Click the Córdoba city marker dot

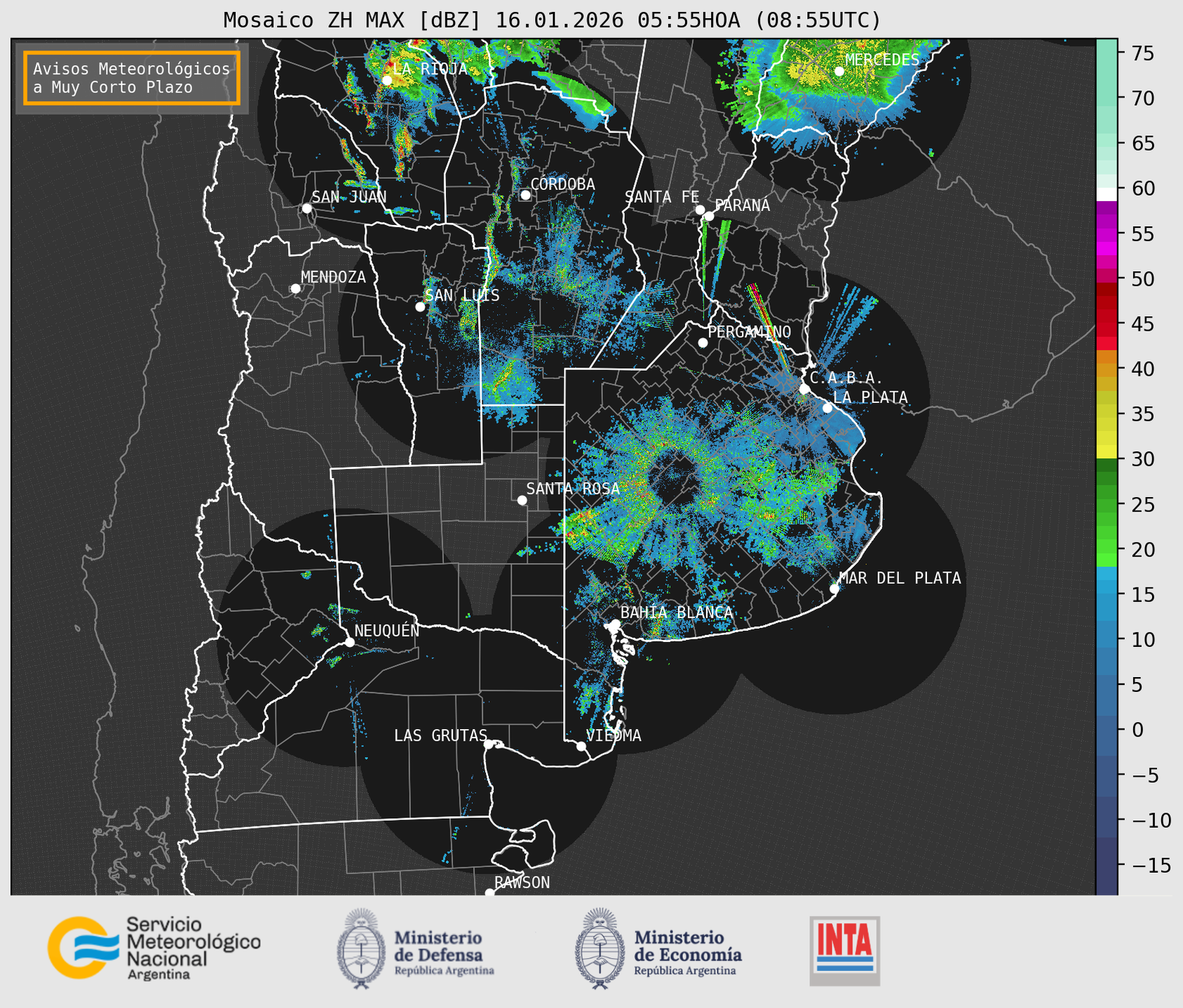pos(525,195)
